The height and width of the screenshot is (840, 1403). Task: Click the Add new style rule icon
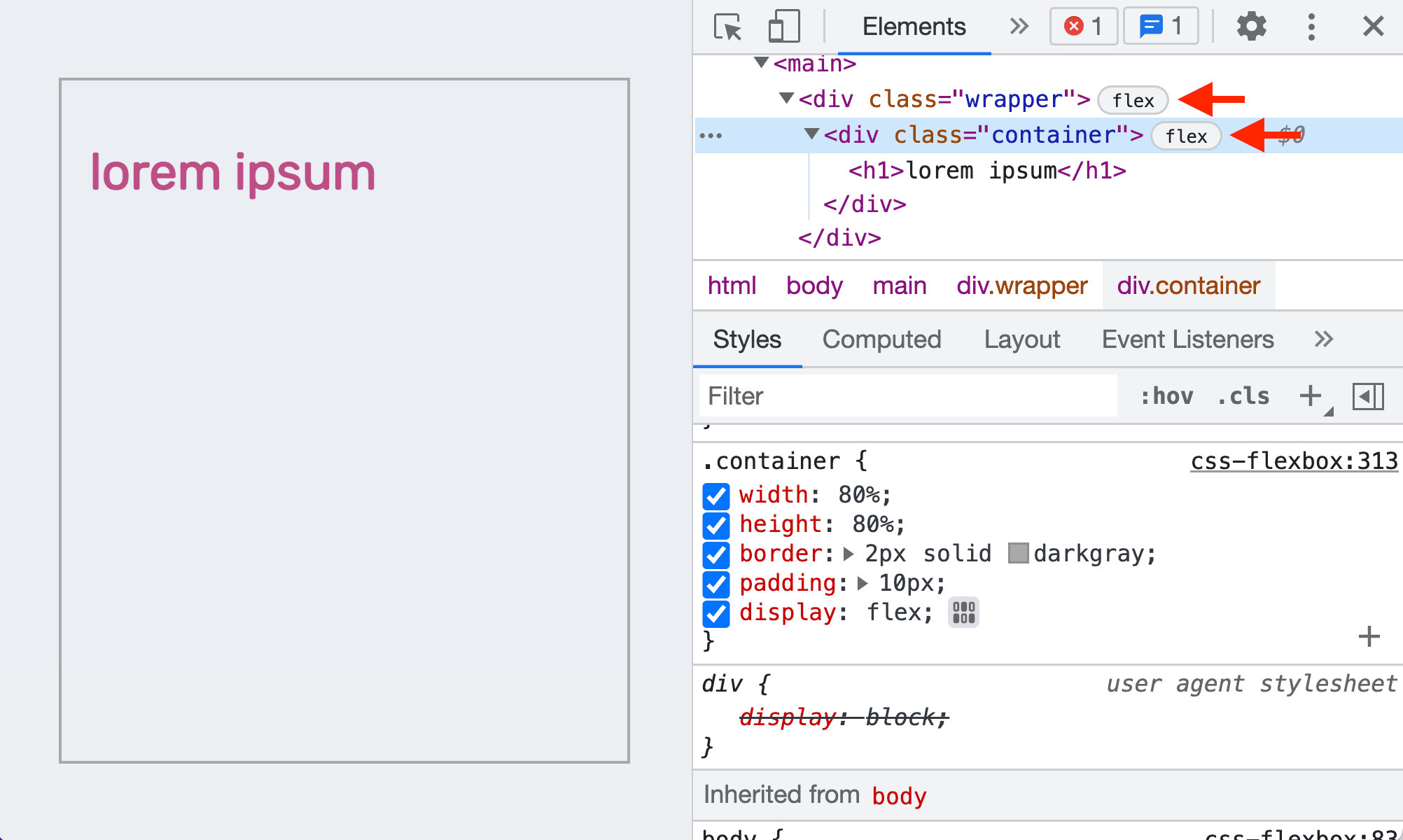point(1311,395)
